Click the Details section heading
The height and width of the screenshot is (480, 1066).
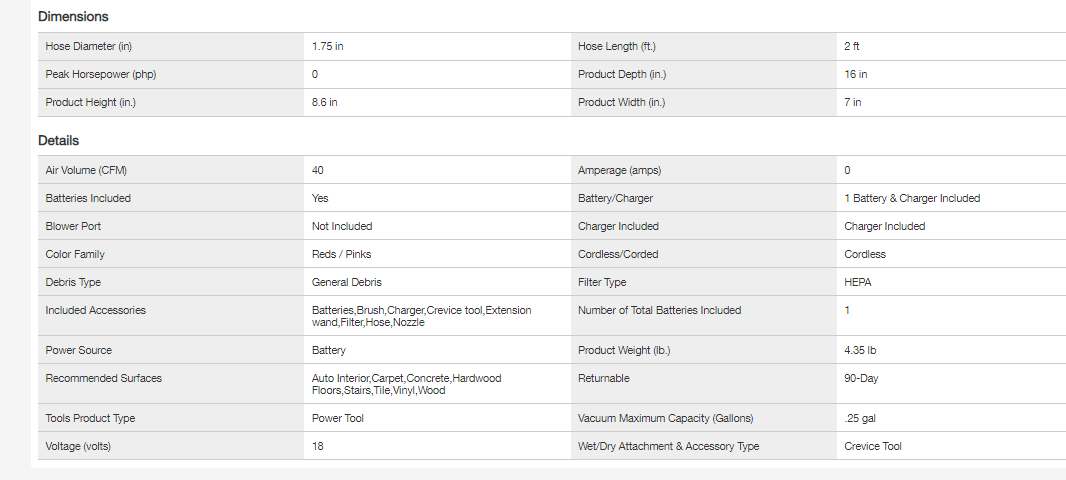[58, 141]
